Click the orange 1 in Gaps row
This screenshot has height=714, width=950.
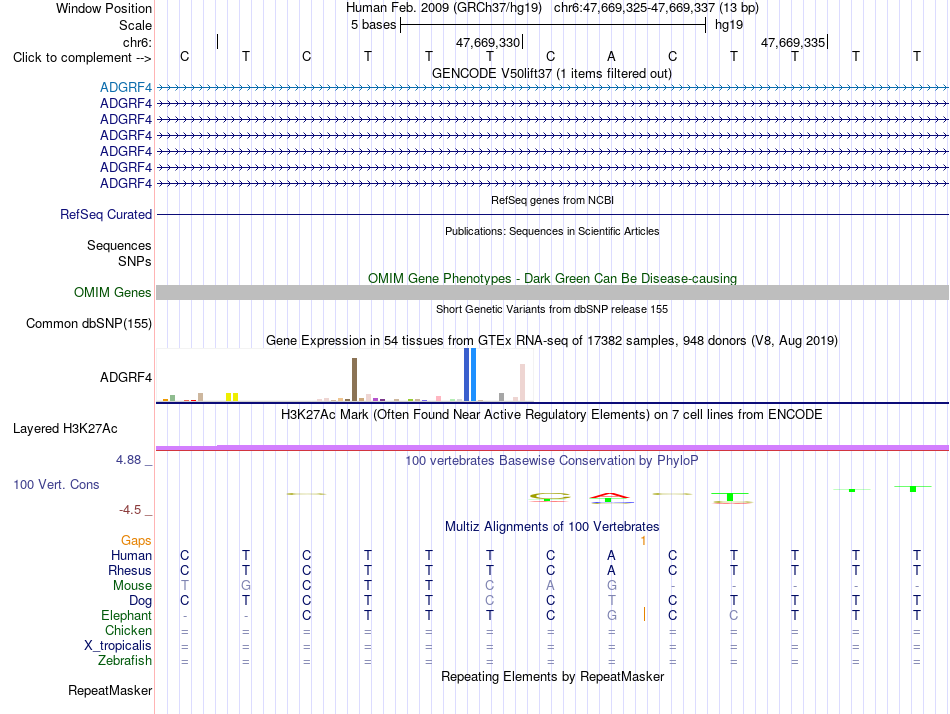click(x=643, y=541)
